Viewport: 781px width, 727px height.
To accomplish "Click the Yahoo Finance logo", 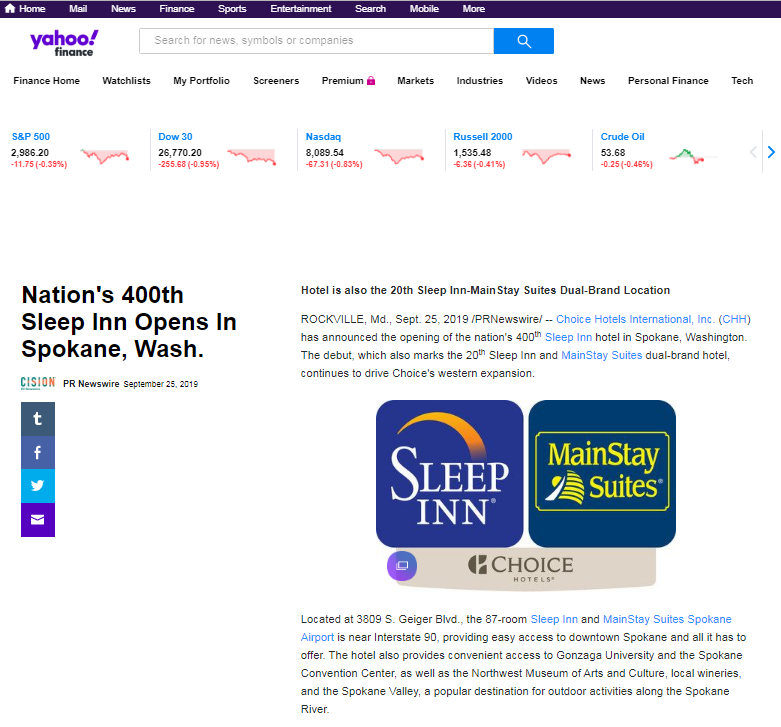I will pos(64,43).
